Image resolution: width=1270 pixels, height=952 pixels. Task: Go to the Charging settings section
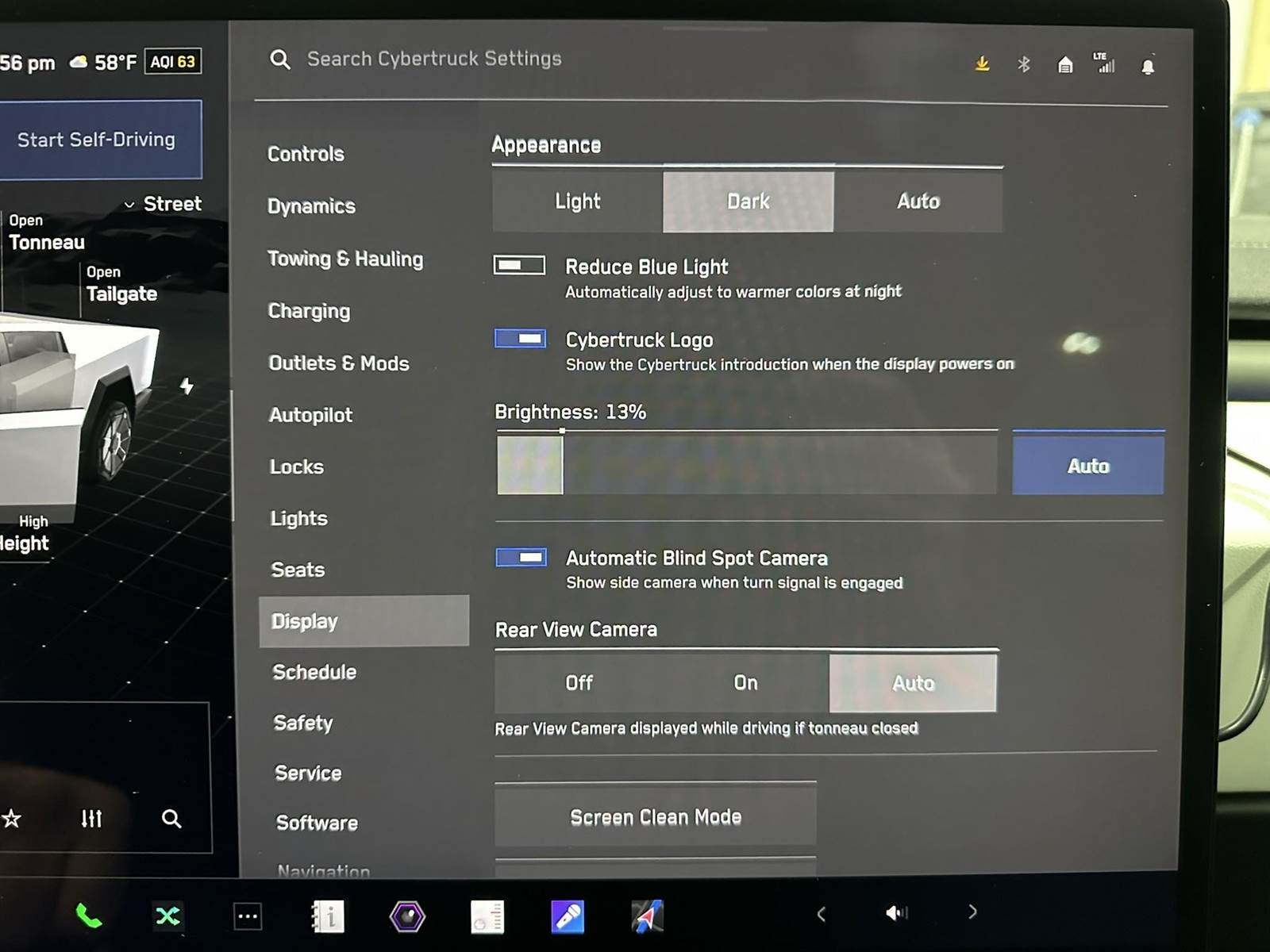coord(309,311)
